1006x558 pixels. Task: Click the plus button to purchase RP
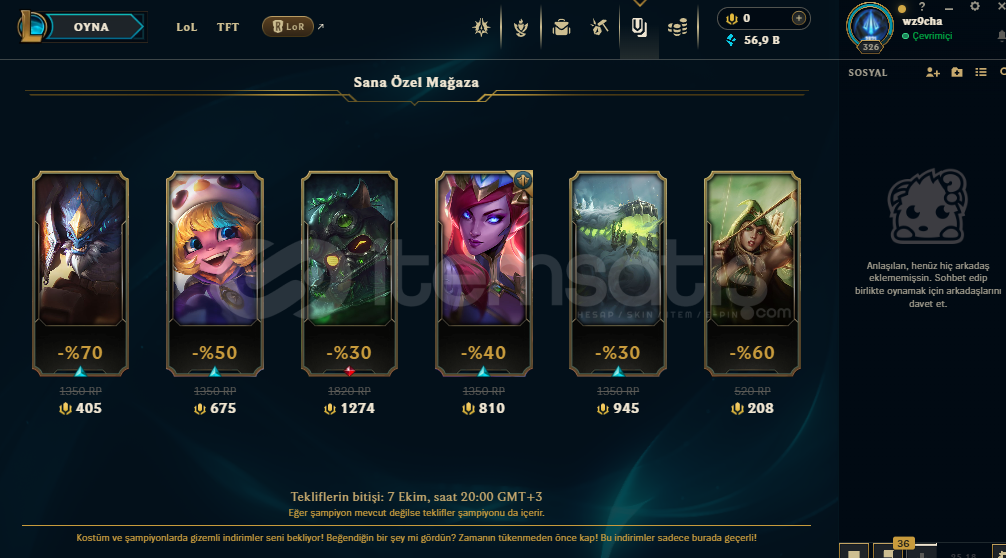[798, 19]
